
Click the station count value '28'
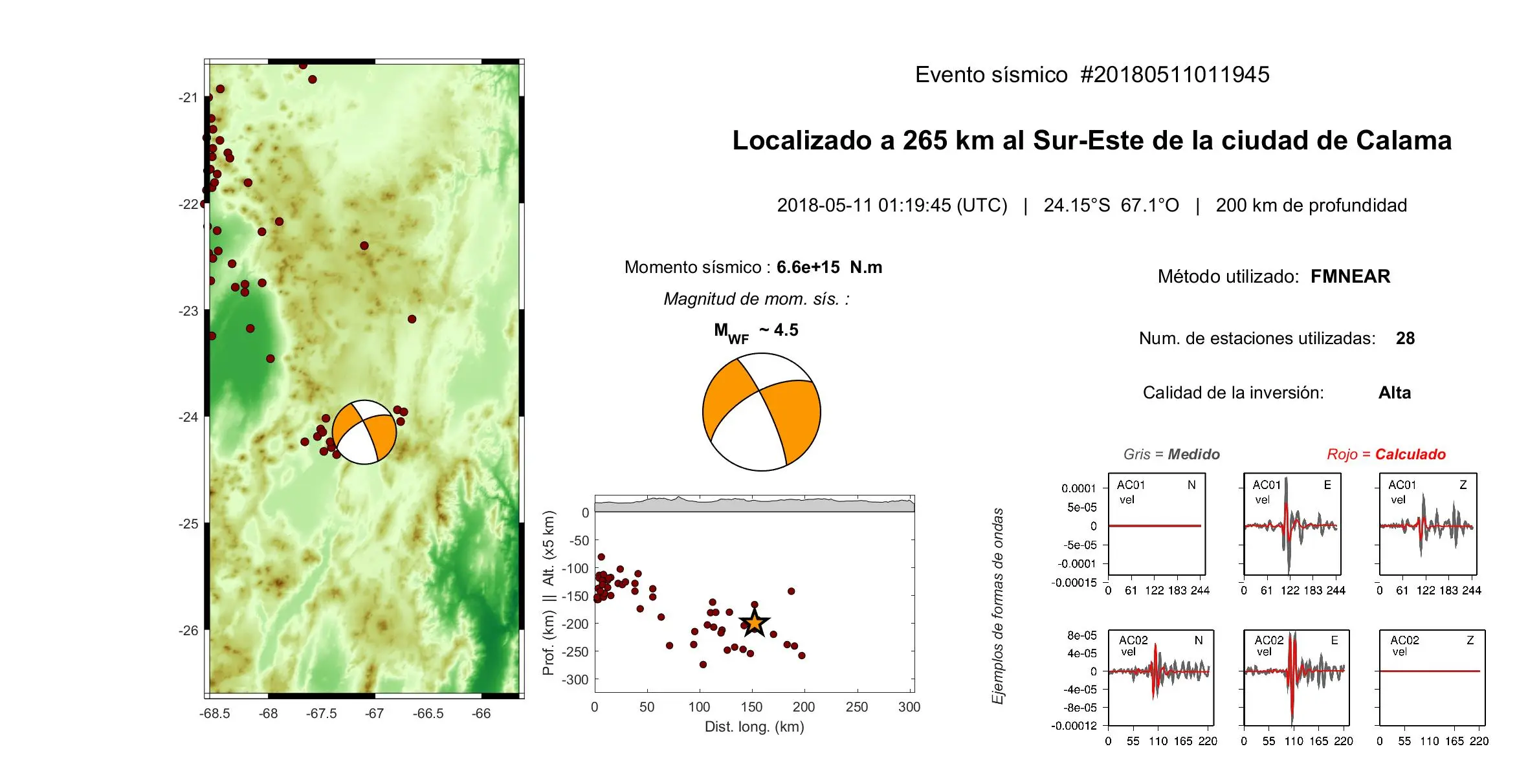[x=1405, y=338]
